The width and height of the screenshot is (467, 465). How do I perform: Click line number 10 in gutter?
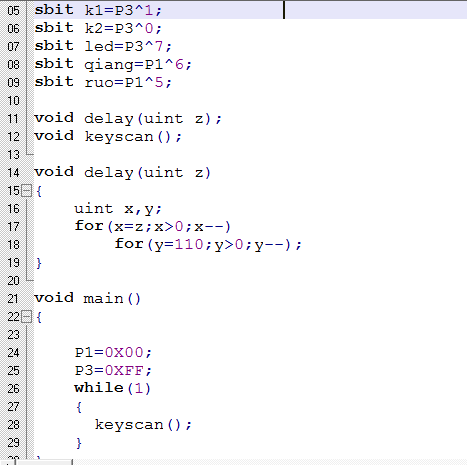pyautogui.click(x=13, y=101)
